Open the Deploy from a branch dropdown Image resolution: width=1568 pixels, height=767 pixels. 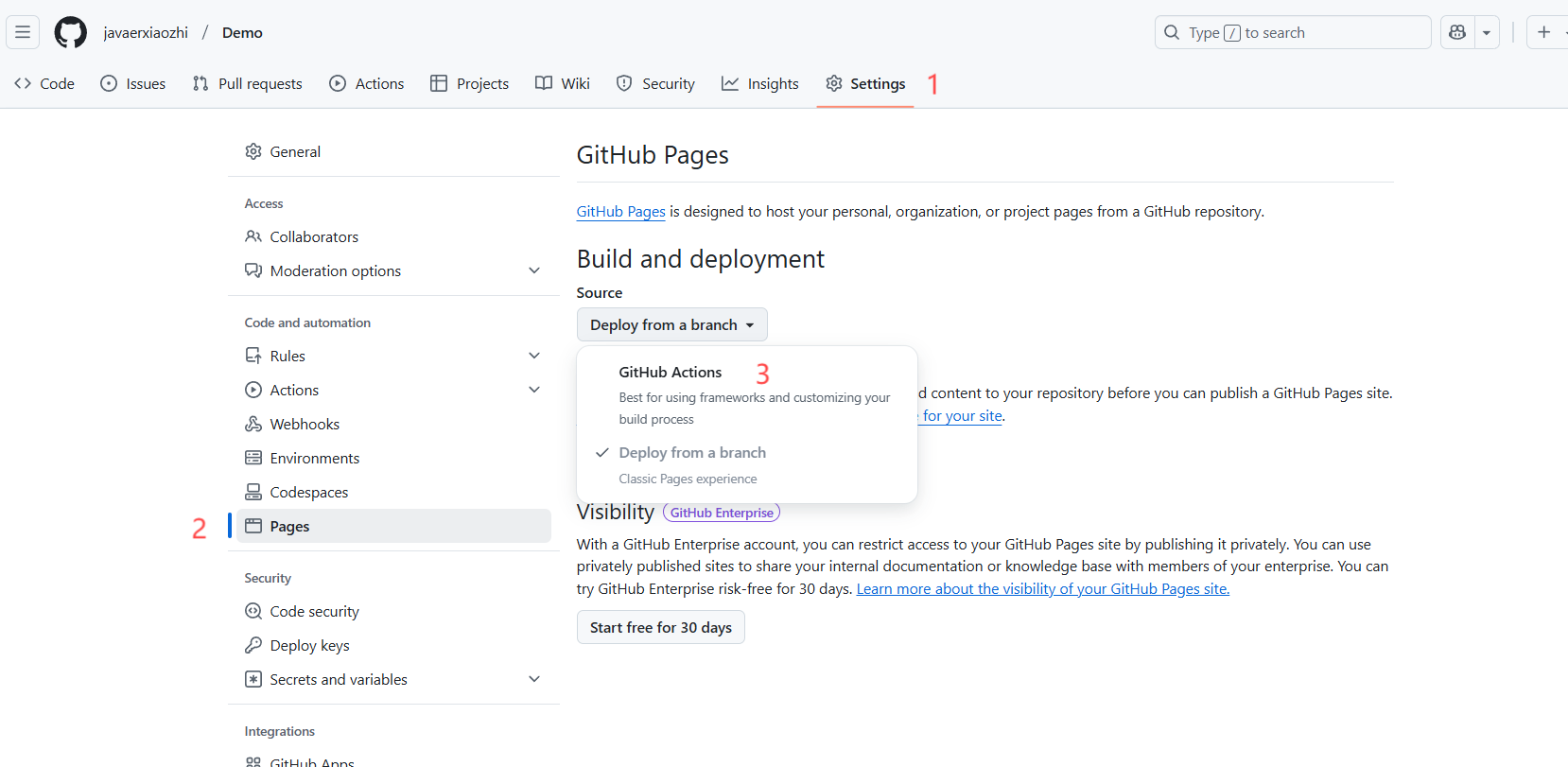[672, 324]
